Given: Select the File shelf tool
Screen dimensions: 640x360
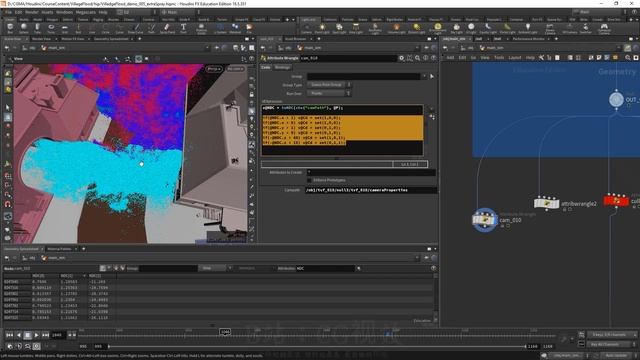Looking at the screenshot, I should 249,29.
